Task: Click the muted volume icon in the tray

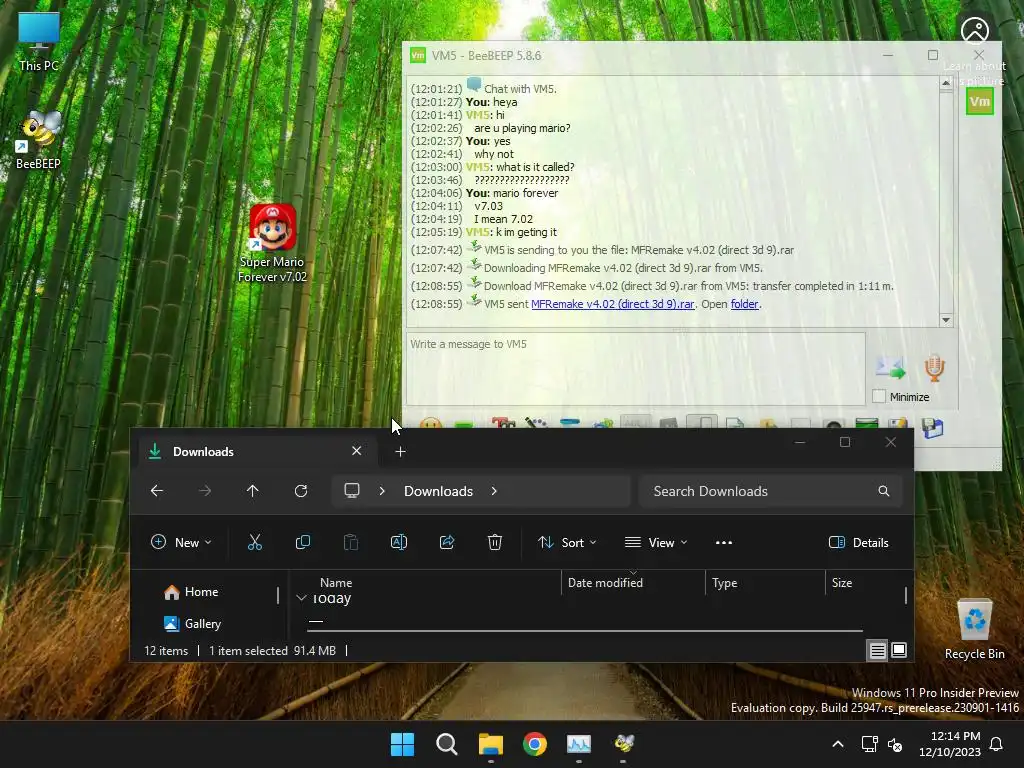Action: coord(895,744)
